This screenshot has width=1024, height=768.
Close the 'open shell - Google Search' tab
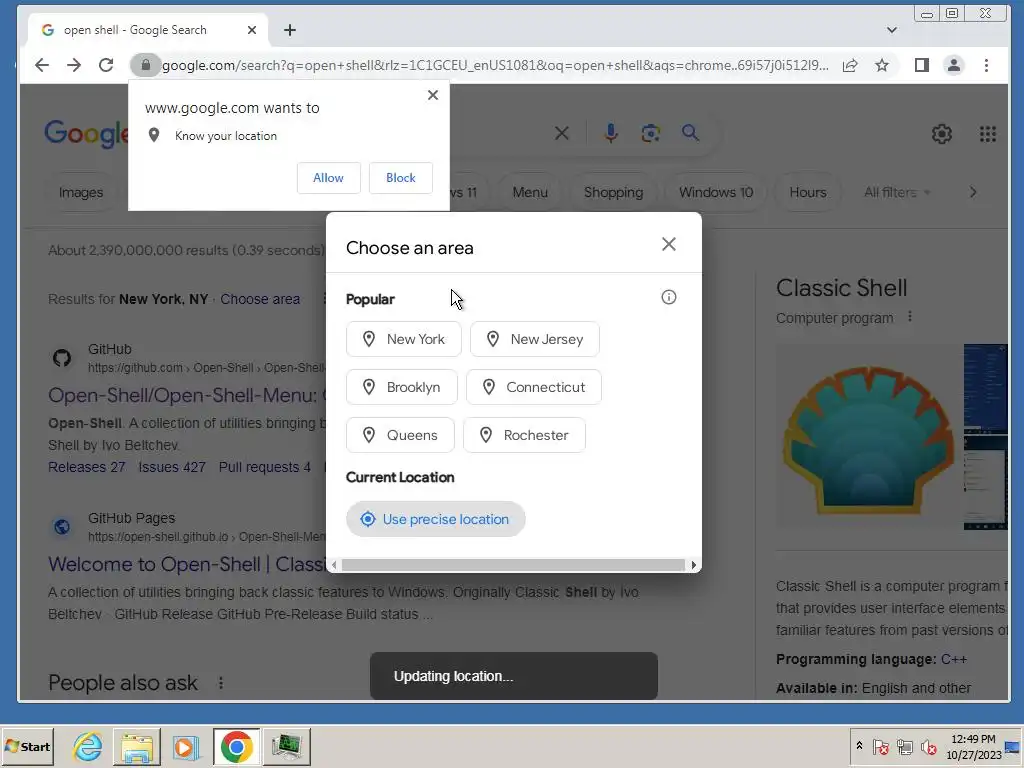251,30
